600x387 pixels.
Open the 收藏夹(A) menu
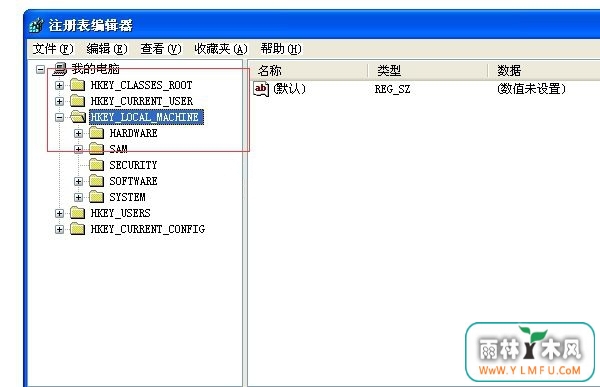tap(221, 49)
